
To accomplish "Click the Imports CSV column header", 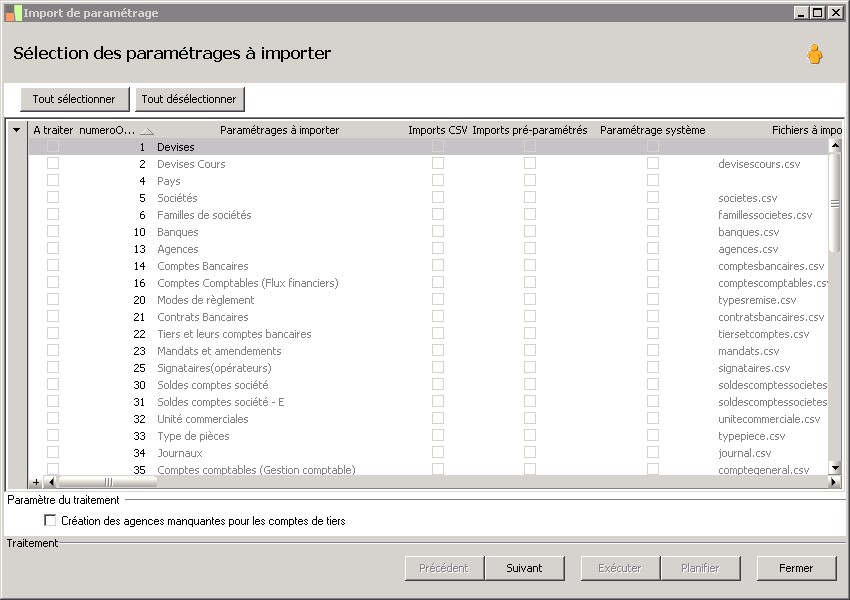I will (x=437, y=130).
